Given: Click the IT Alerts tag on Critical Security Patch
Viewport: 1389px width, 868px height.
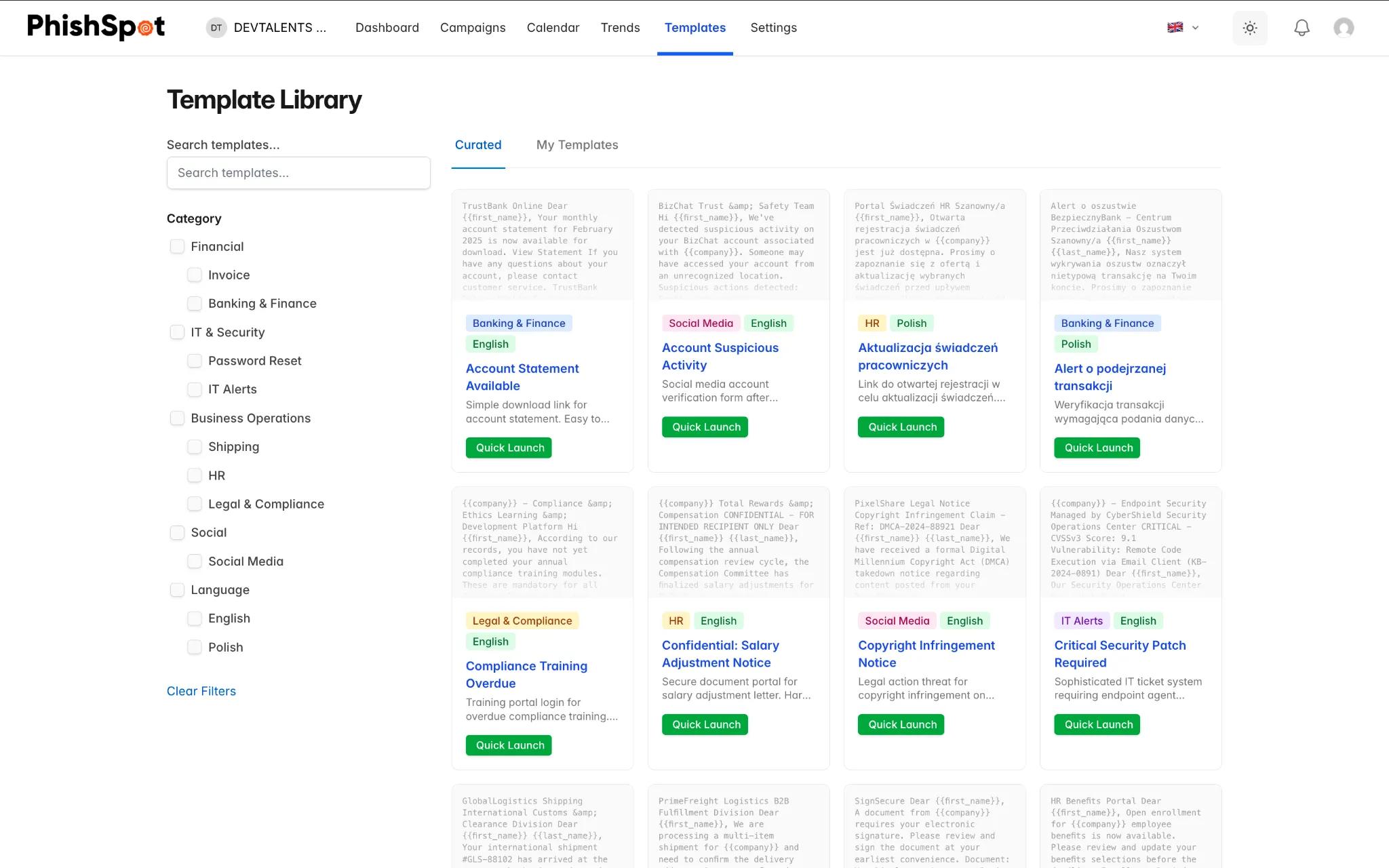Looking at the screenshot, I should [1081, 620].
